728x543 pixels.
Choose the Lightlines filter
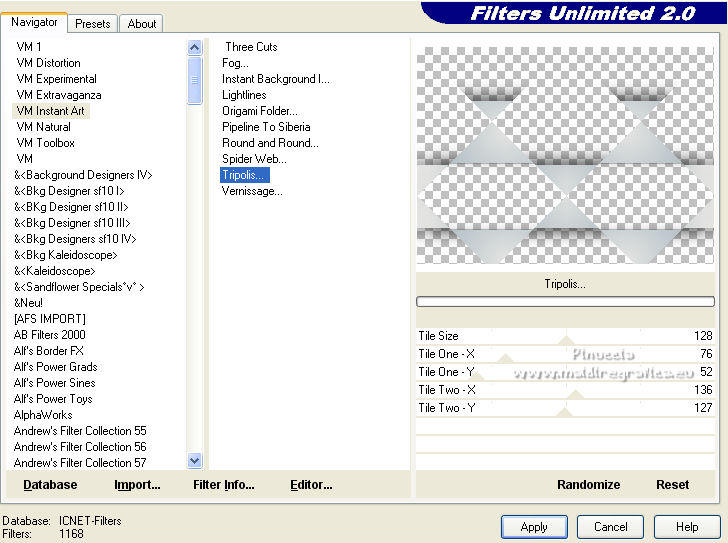pyautogui.click(x=244, y=95)
